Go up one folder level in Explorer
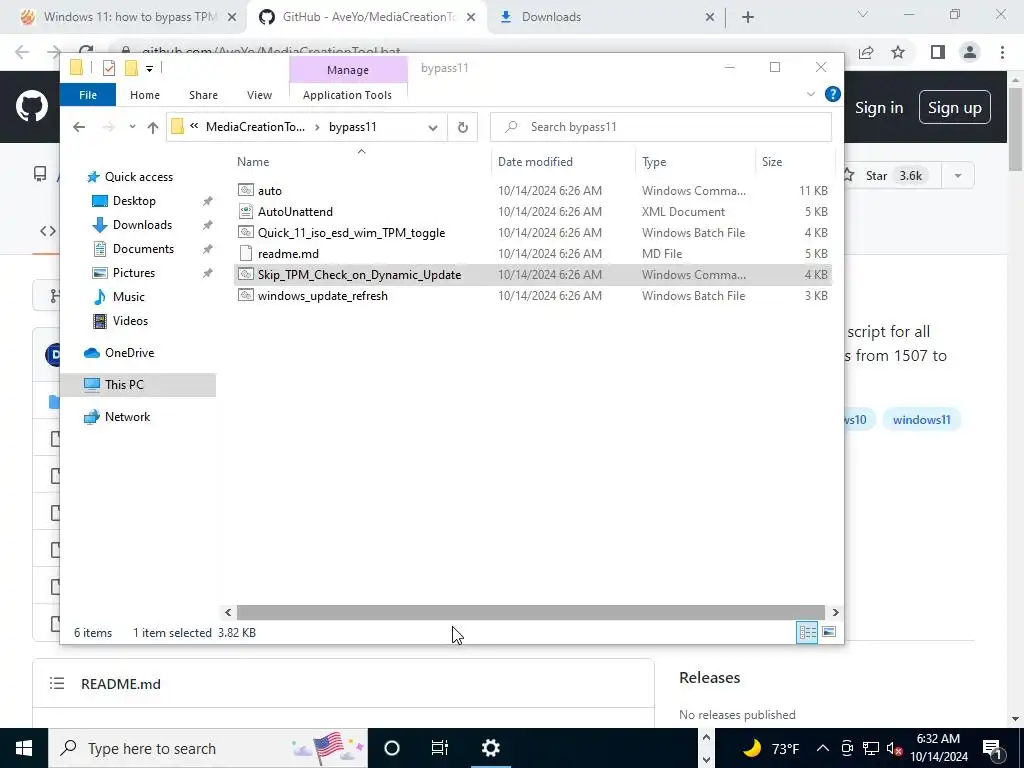Viewport: 1024px width, 768px height. coord(153,127)
